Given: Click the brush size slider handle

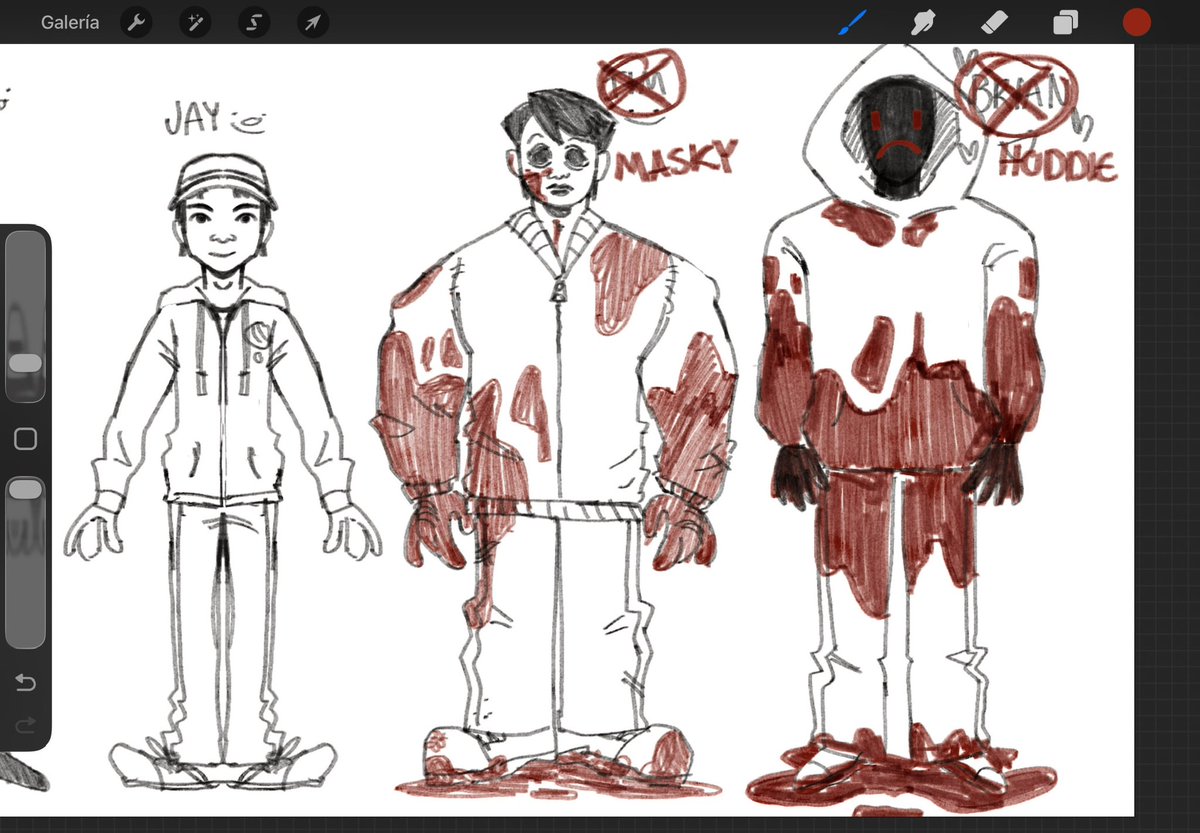Looking at the screenshot, I should [x=26, y=363].
